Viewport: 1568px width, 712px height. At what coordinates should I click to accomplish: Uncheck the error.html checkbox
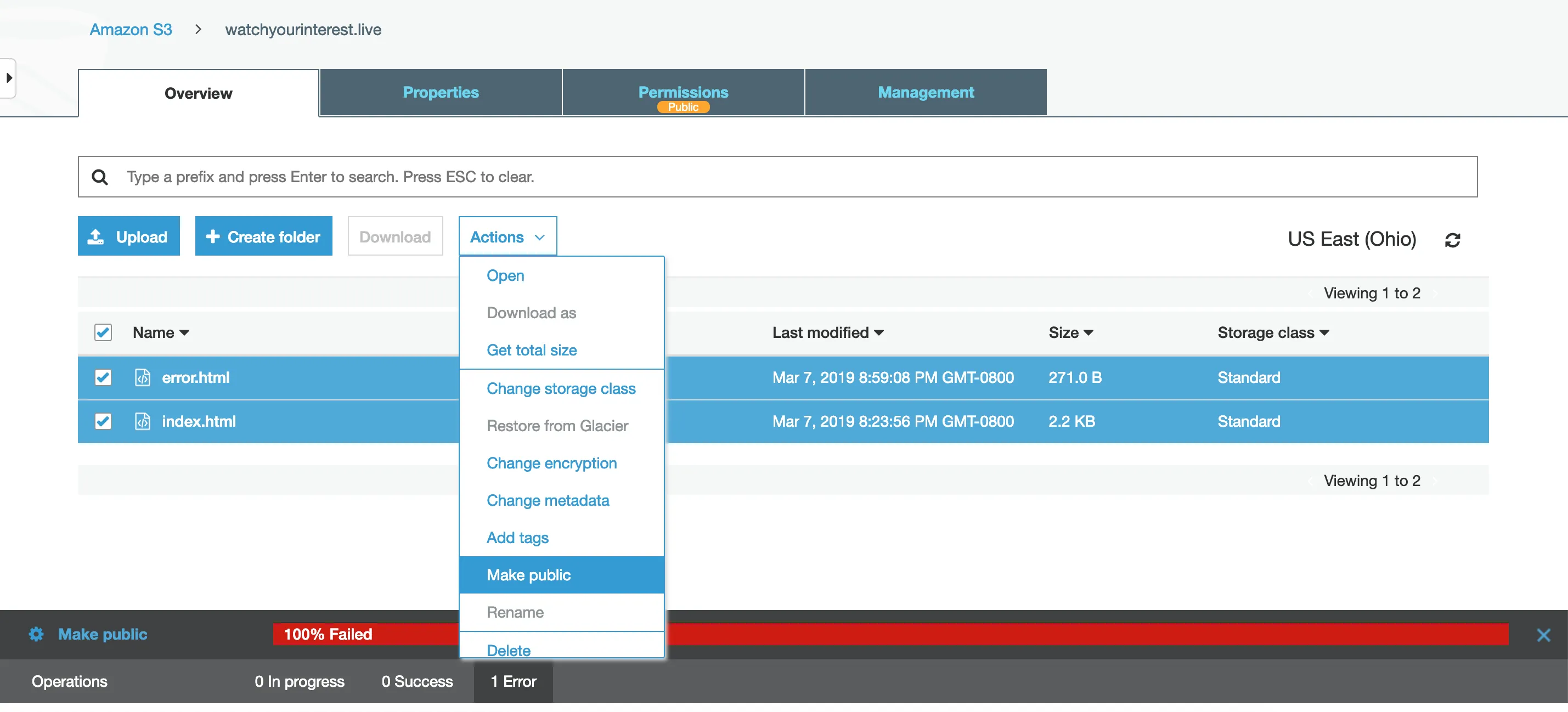pos(103,377)
